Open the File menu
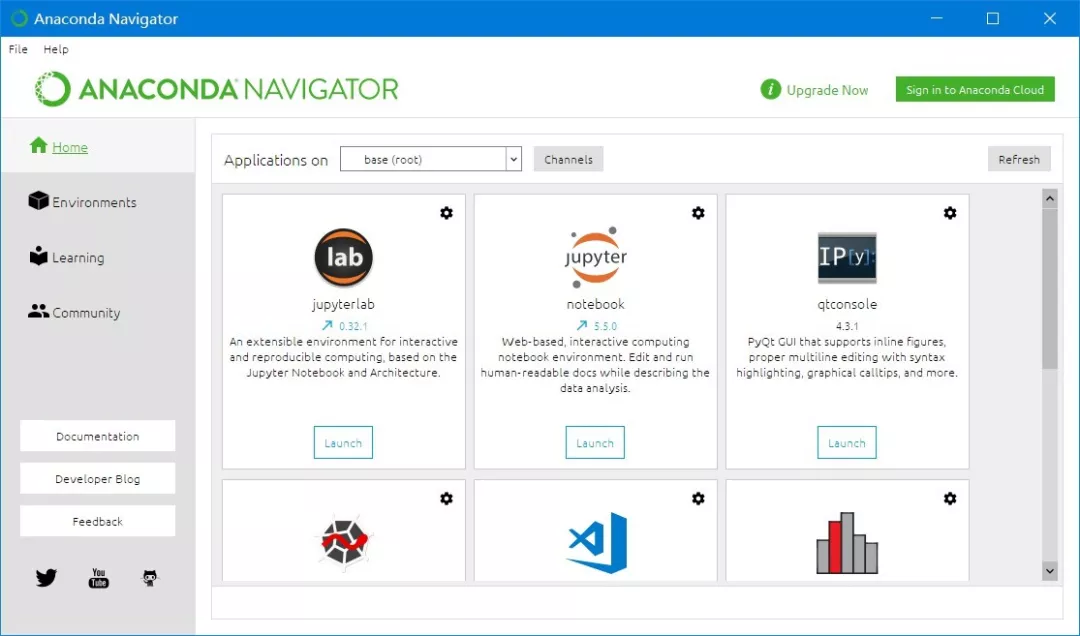Screen dimensions: 1080x636 pyautogui.click(x=18, y=49)
